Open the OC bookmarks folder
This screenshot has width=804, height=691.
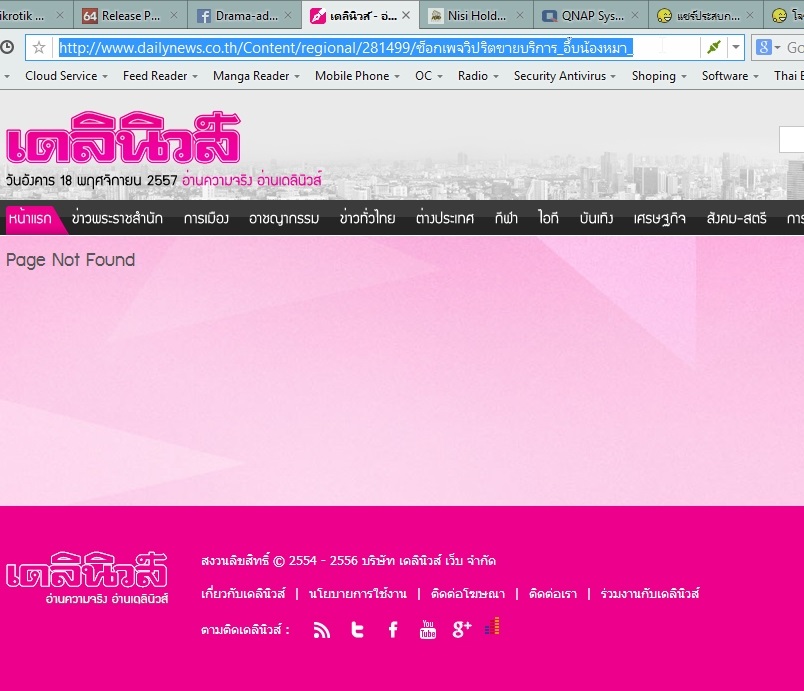[429, 76]
